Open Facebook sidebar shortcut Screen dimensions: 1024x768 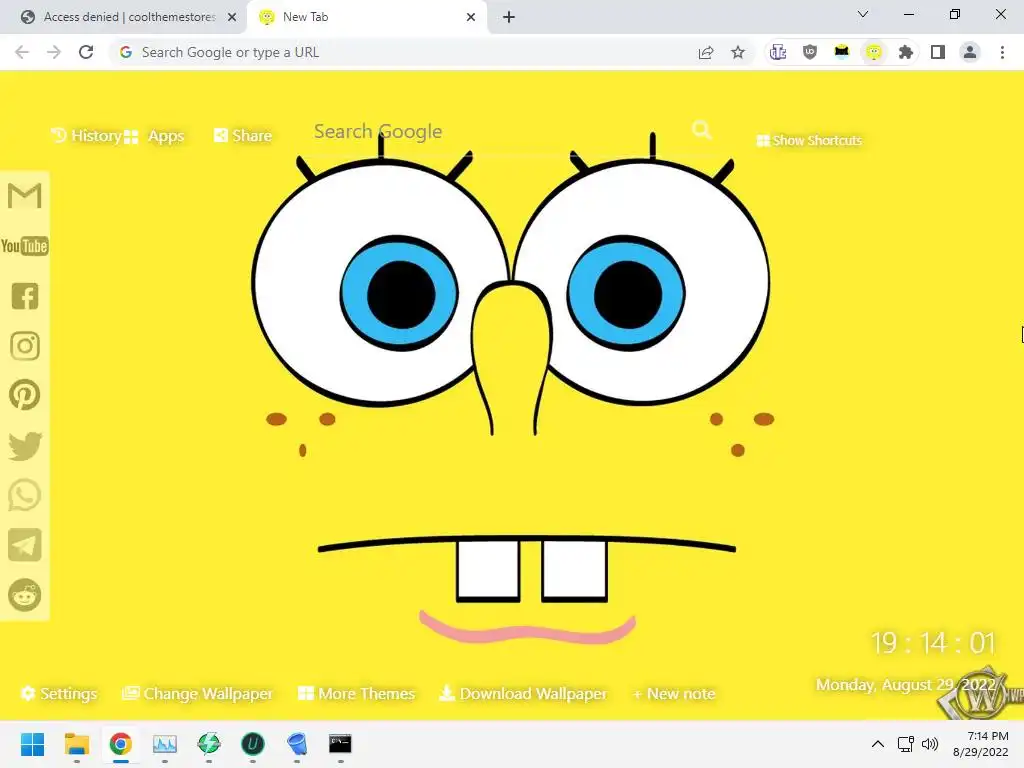pos(25,296)
